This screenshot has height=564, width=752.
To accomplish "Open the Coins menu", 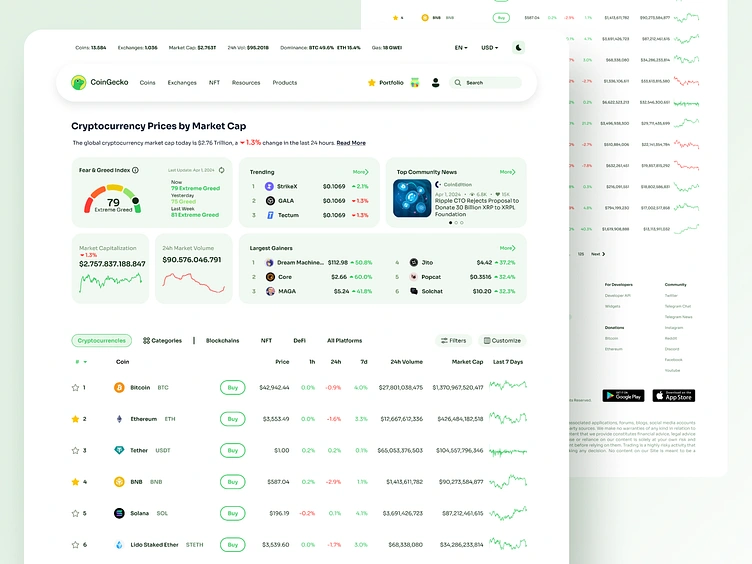I will pos(147,82).
